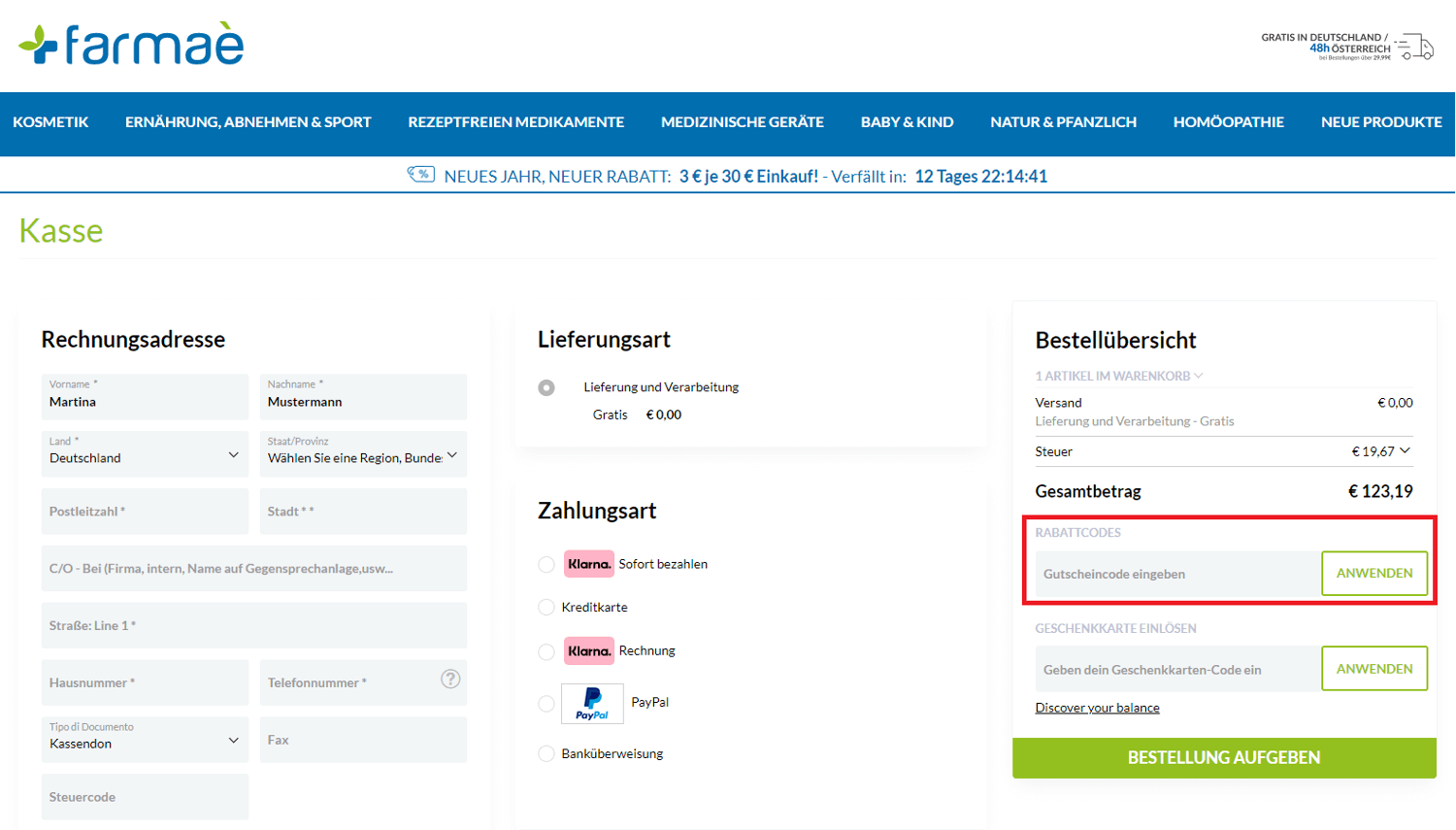Click the C/O company name field
This screenshot has height=830, width=1456.
coord(254,569)
